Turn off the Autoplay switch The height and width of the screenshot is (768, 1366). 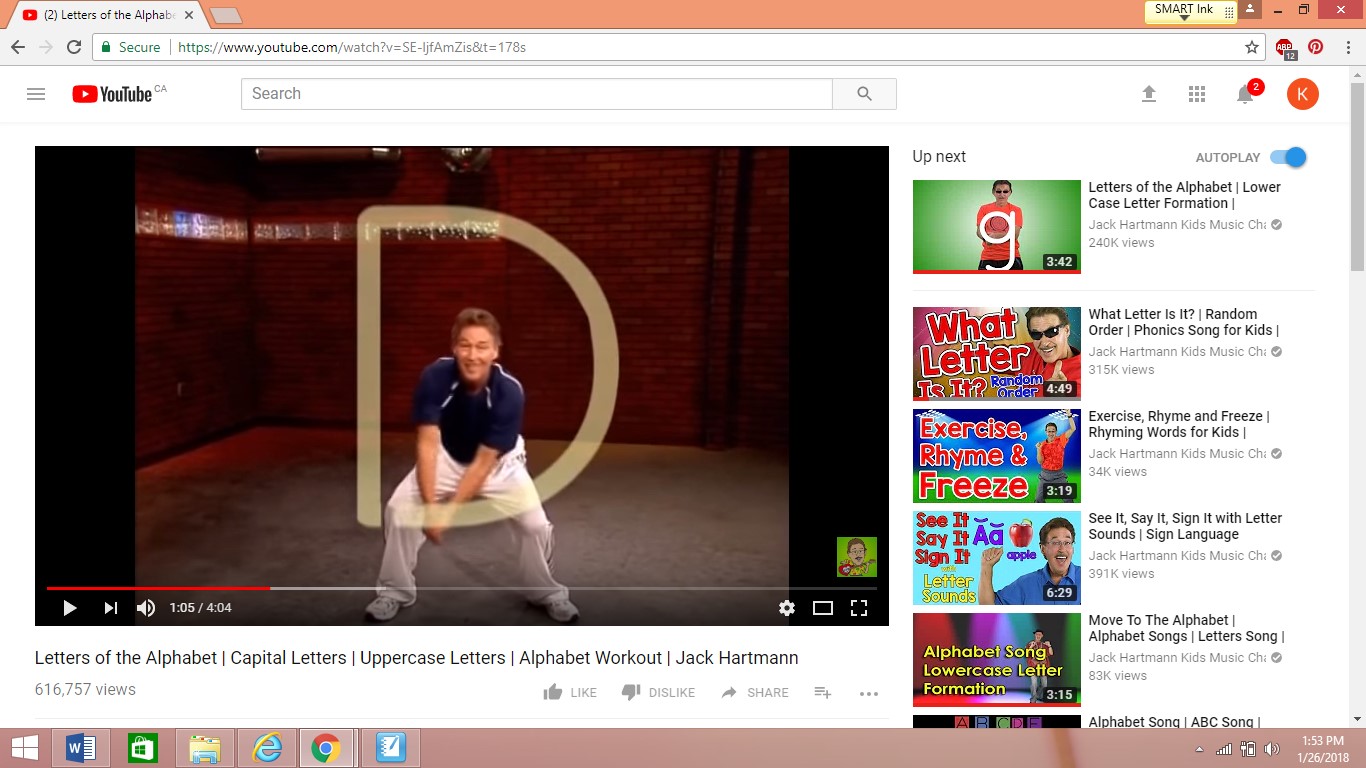[1288, 157]
